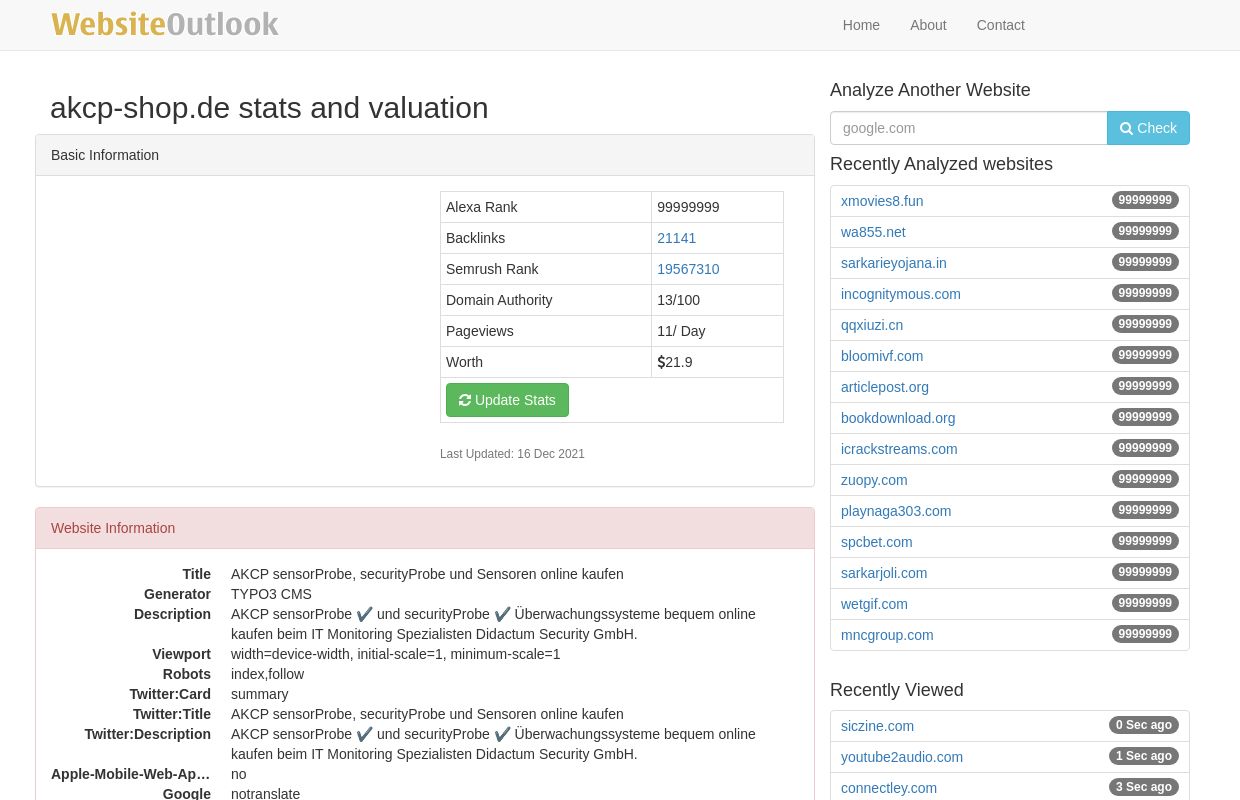Open the About menu item

tap(928, 25)
